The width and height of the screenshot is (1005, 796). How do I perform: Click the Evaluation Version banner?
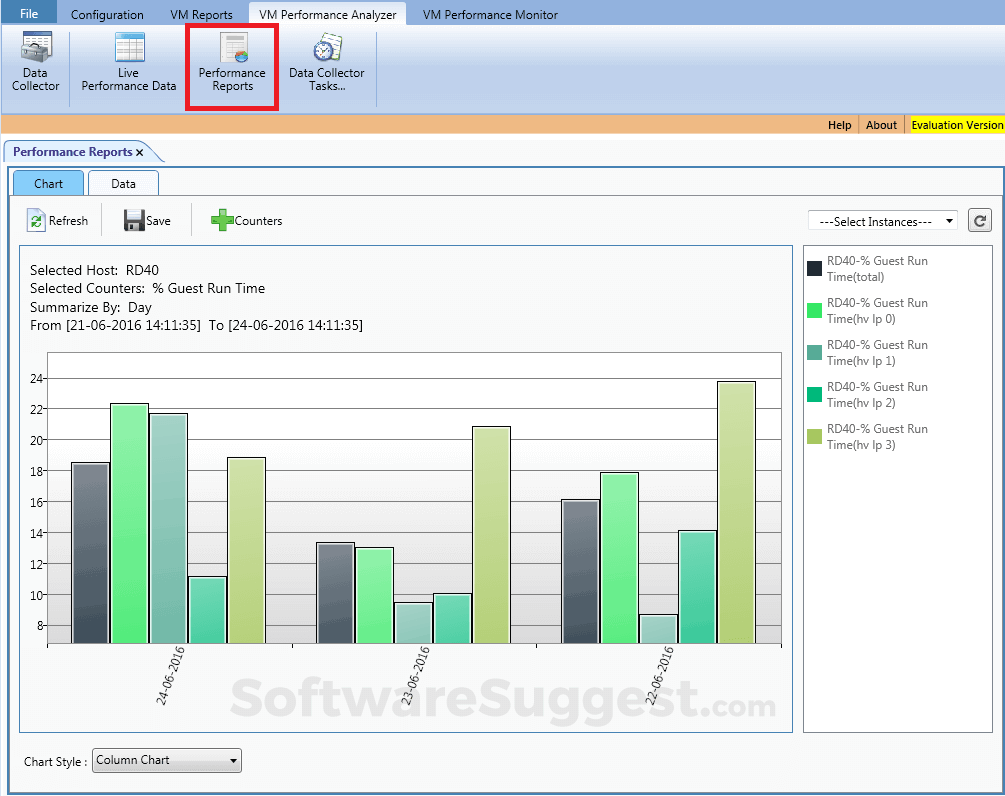956,125
